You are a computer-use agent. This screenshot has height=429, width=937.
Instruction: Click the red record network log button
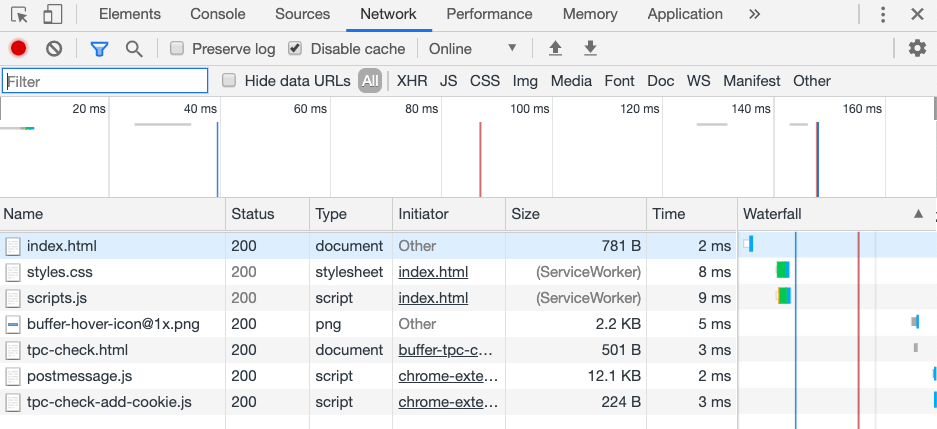(18, 49)
